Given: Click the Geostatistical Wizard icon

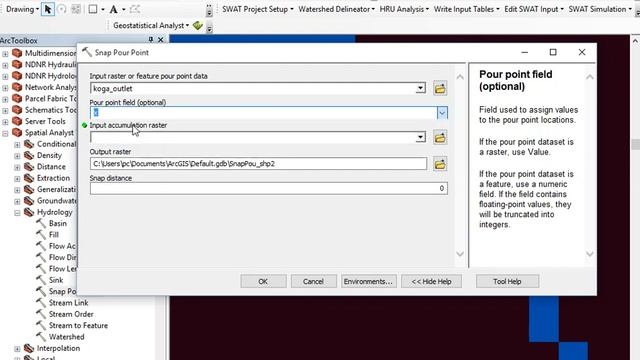Looking at the screenshot, I should pyautogui.click(x=198, y=25).
